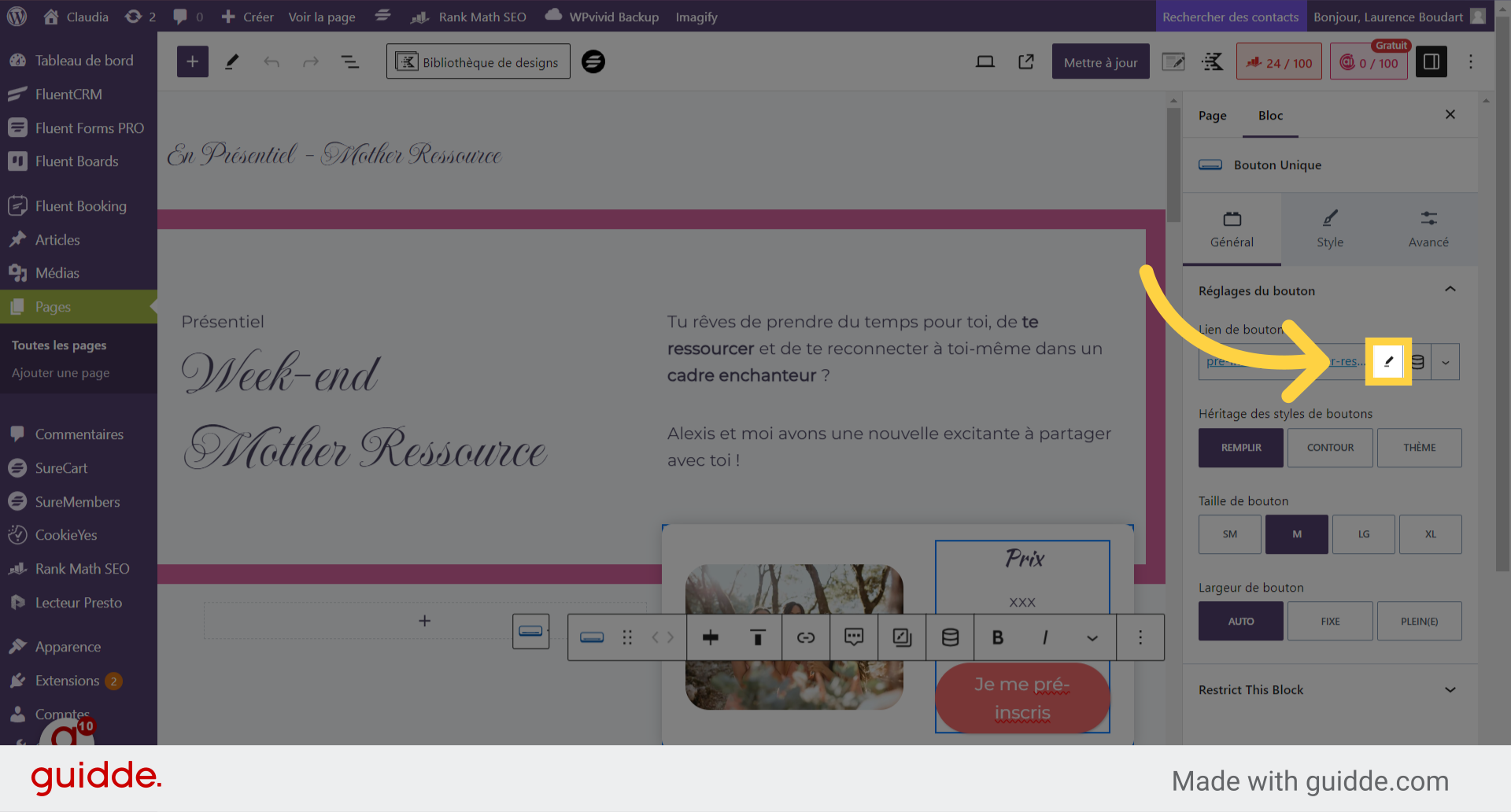Click Ajouter une page link
Image resolution: width=1511 pixels, height=812 pixels.
[61, 373]
